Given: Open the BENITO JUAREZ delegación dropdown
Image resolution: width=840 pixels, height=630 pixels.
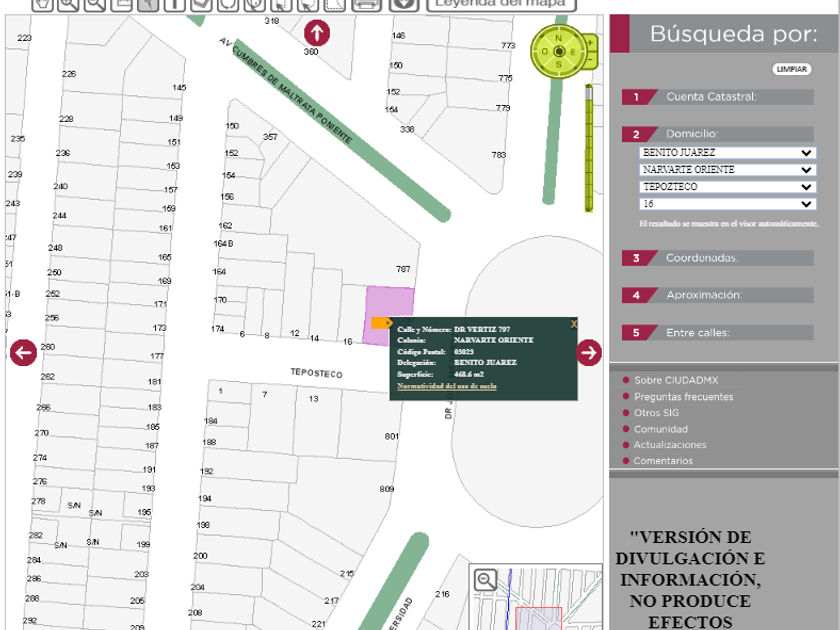Looking at the screenshot, I should pos(728,153).
